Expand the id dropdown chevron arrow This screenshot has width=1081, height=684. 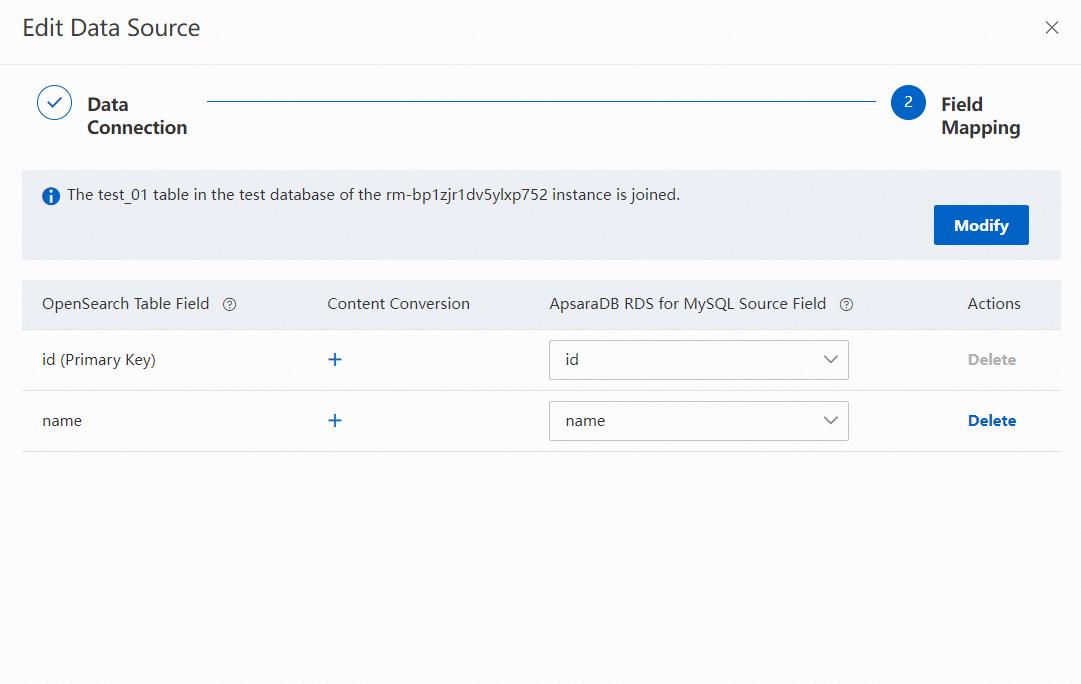830,360
